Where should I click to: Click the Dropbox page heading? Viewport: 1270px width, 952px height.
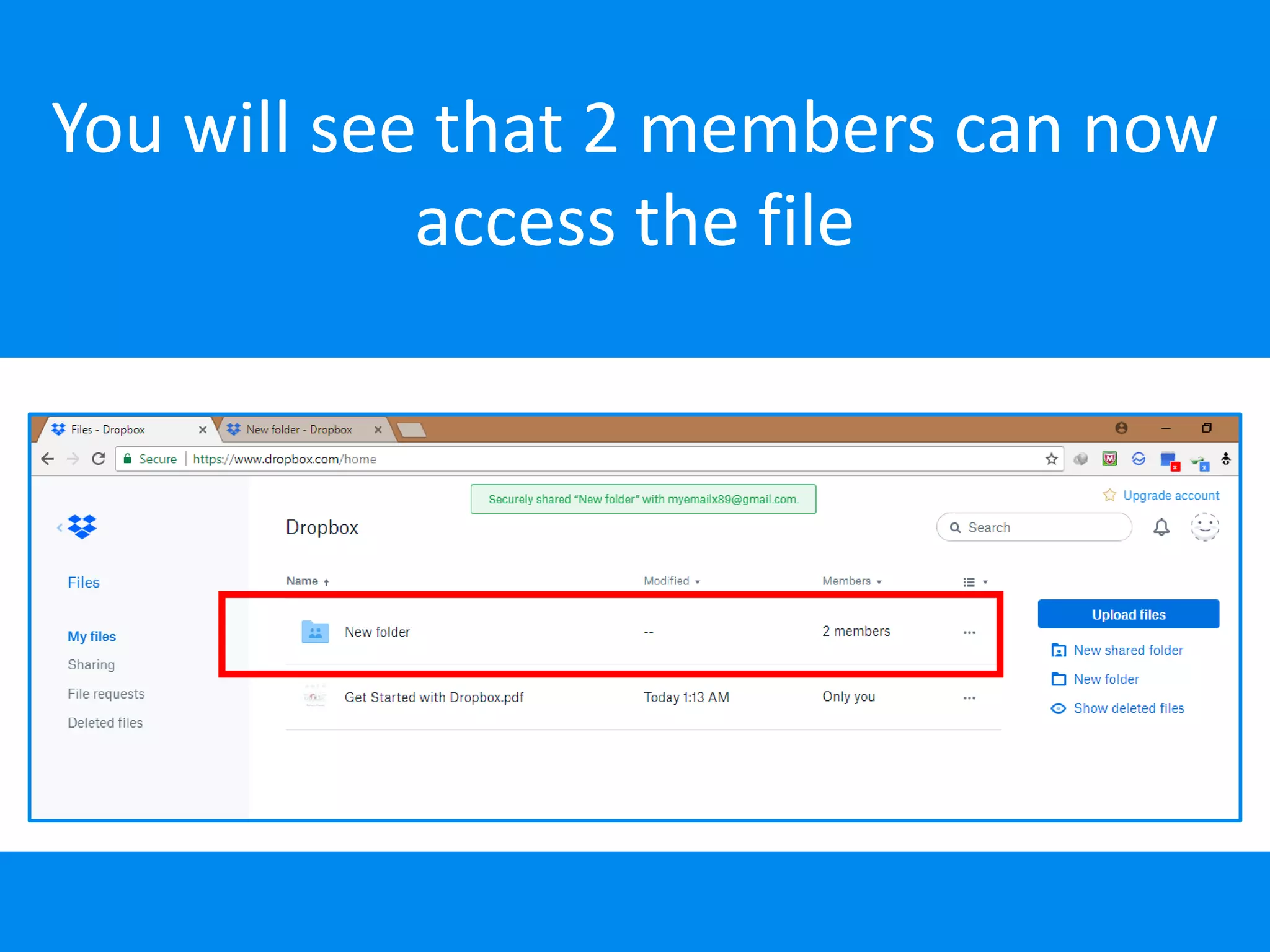[322, 527]
